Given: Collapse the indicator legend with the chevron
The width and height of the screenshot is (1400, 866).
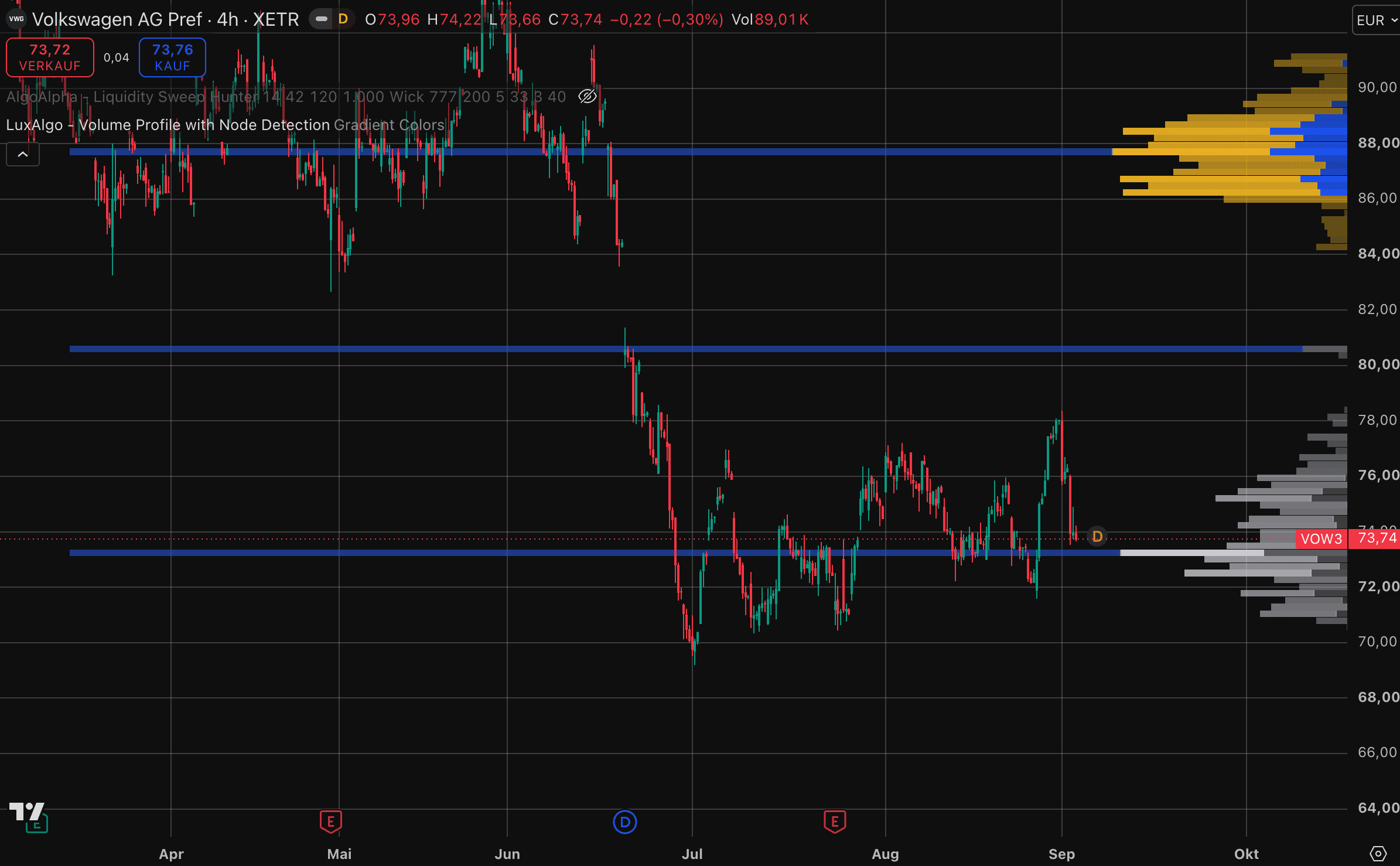Looking at the screenshot, I should (x=23, y=155).
